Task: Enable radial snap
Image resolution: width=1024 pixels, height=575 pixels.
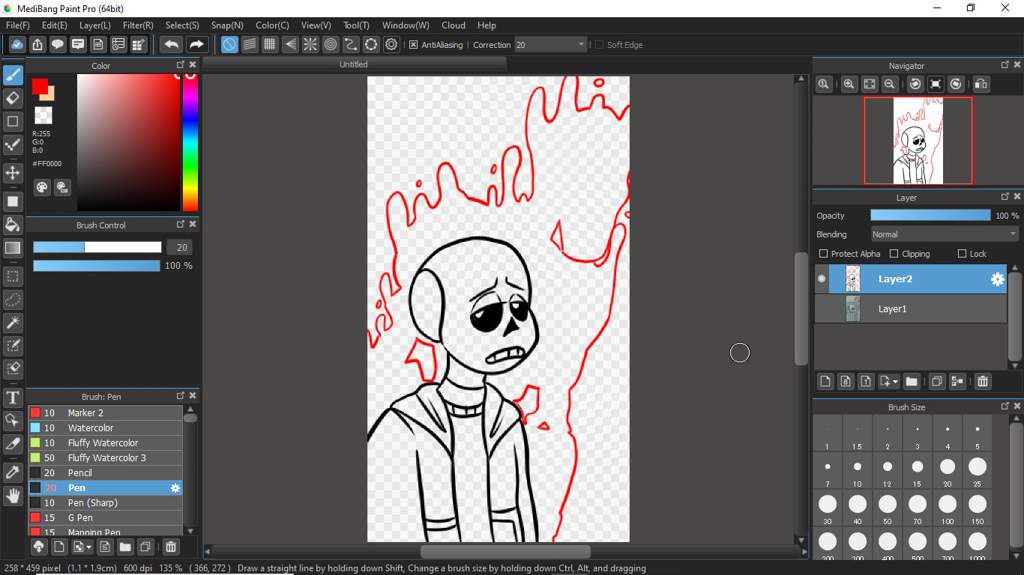Action: [x=310, y=44]
